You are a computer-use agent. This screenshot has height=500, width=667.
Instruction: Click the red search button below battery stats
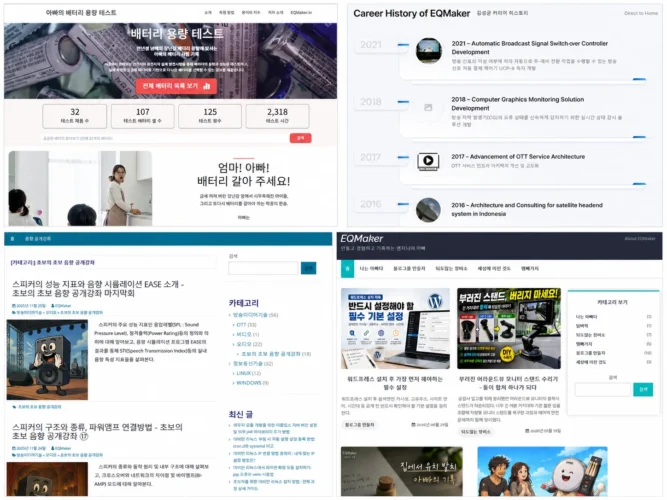coord(300,138)
